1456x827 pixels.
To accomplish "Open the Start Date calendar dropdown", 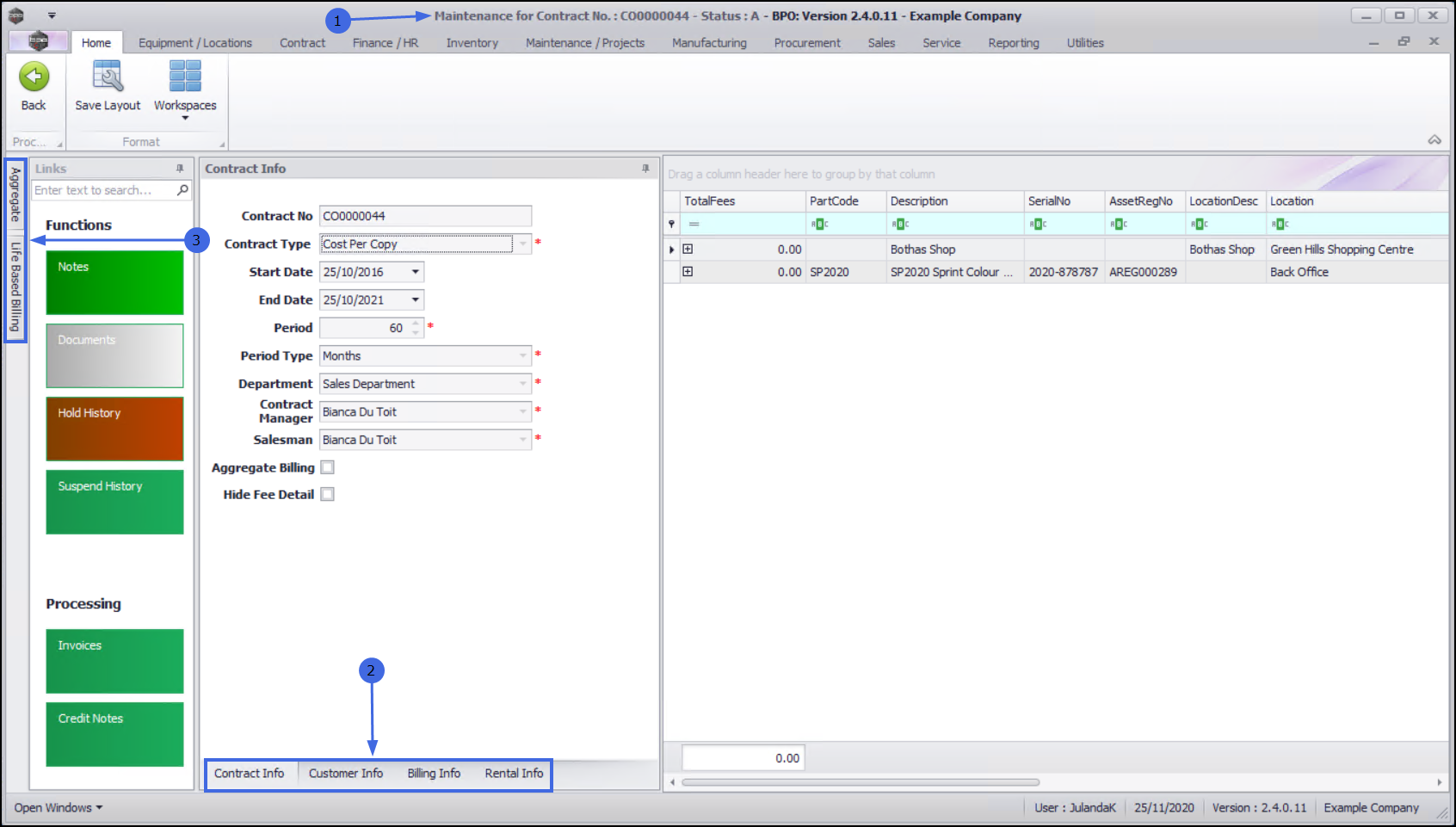I will [x=416, y=272].
